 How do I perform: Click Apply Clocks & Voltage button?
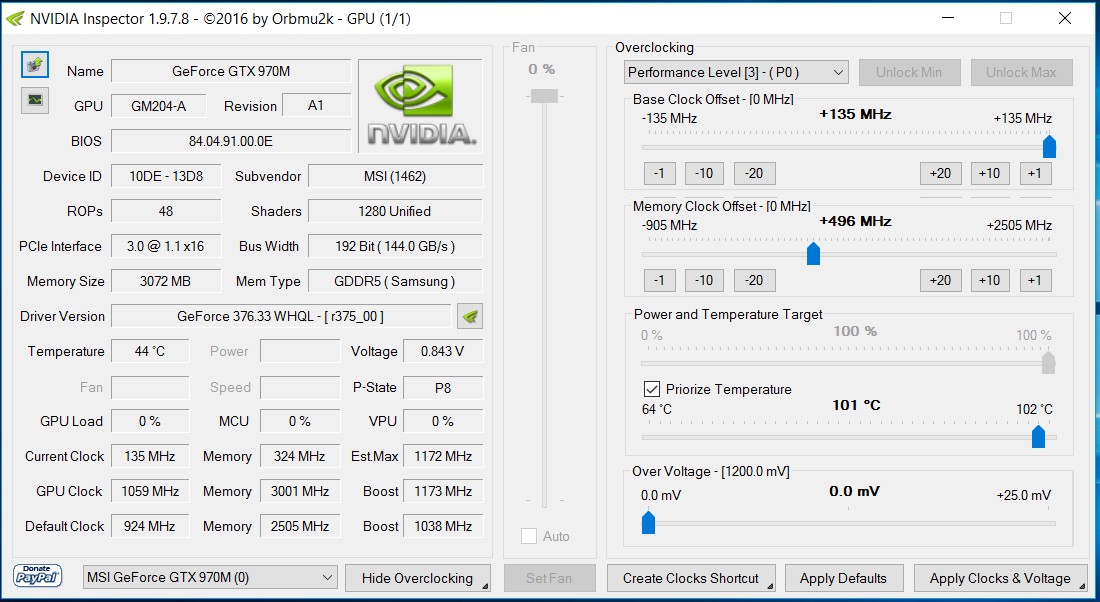[1000, 578]
